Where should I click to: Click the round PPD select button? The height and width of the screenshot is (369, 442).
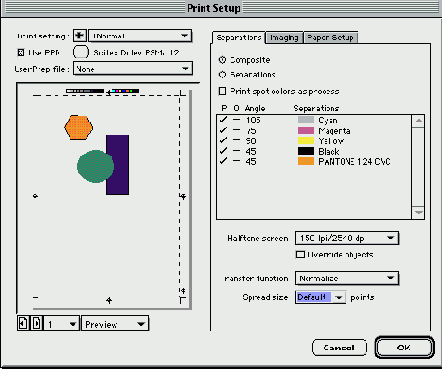[81, 52]
